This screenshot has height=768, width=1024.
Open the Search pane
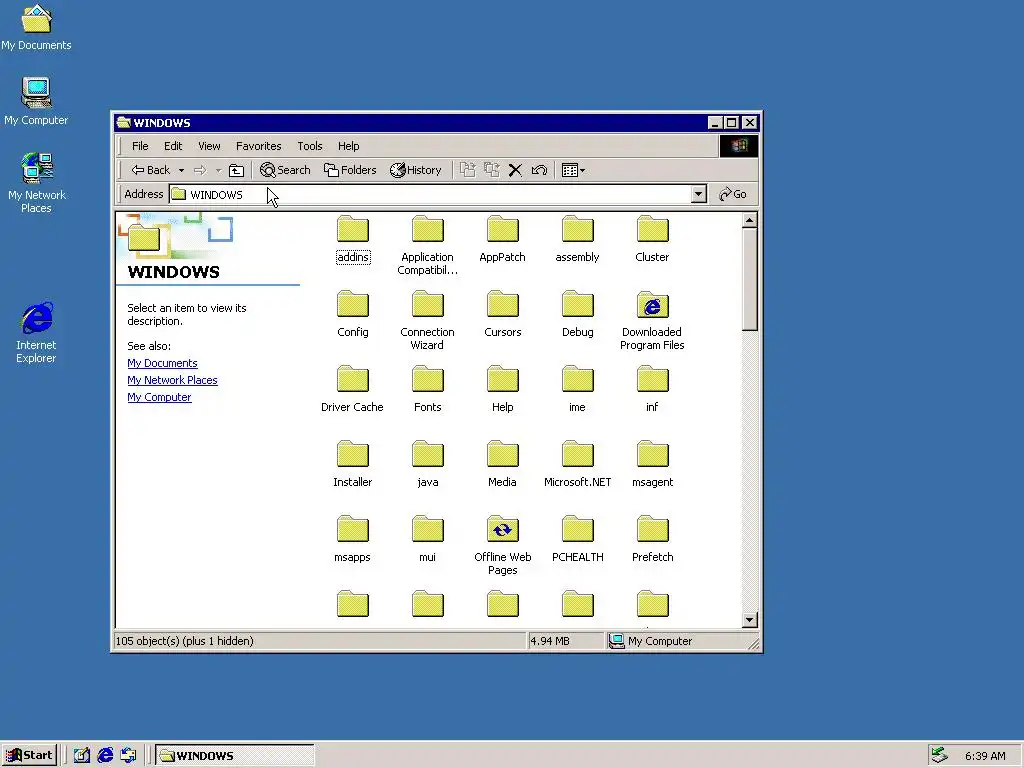click(285, 170)
